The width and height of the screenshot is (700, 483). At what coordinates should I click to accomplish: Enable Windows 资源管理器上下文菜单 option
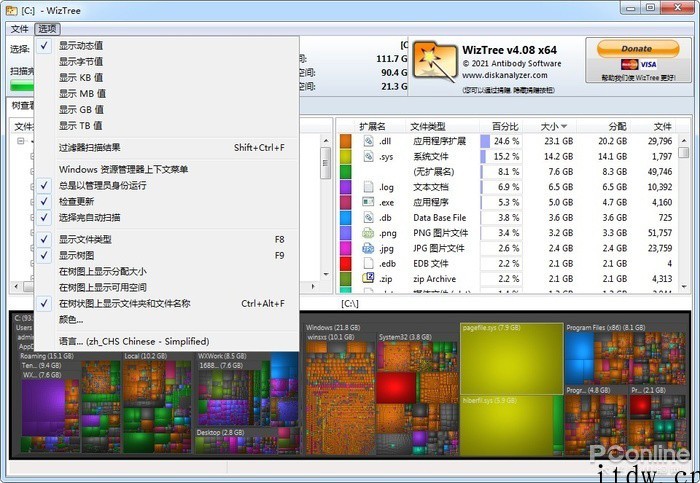coord(166,170)
